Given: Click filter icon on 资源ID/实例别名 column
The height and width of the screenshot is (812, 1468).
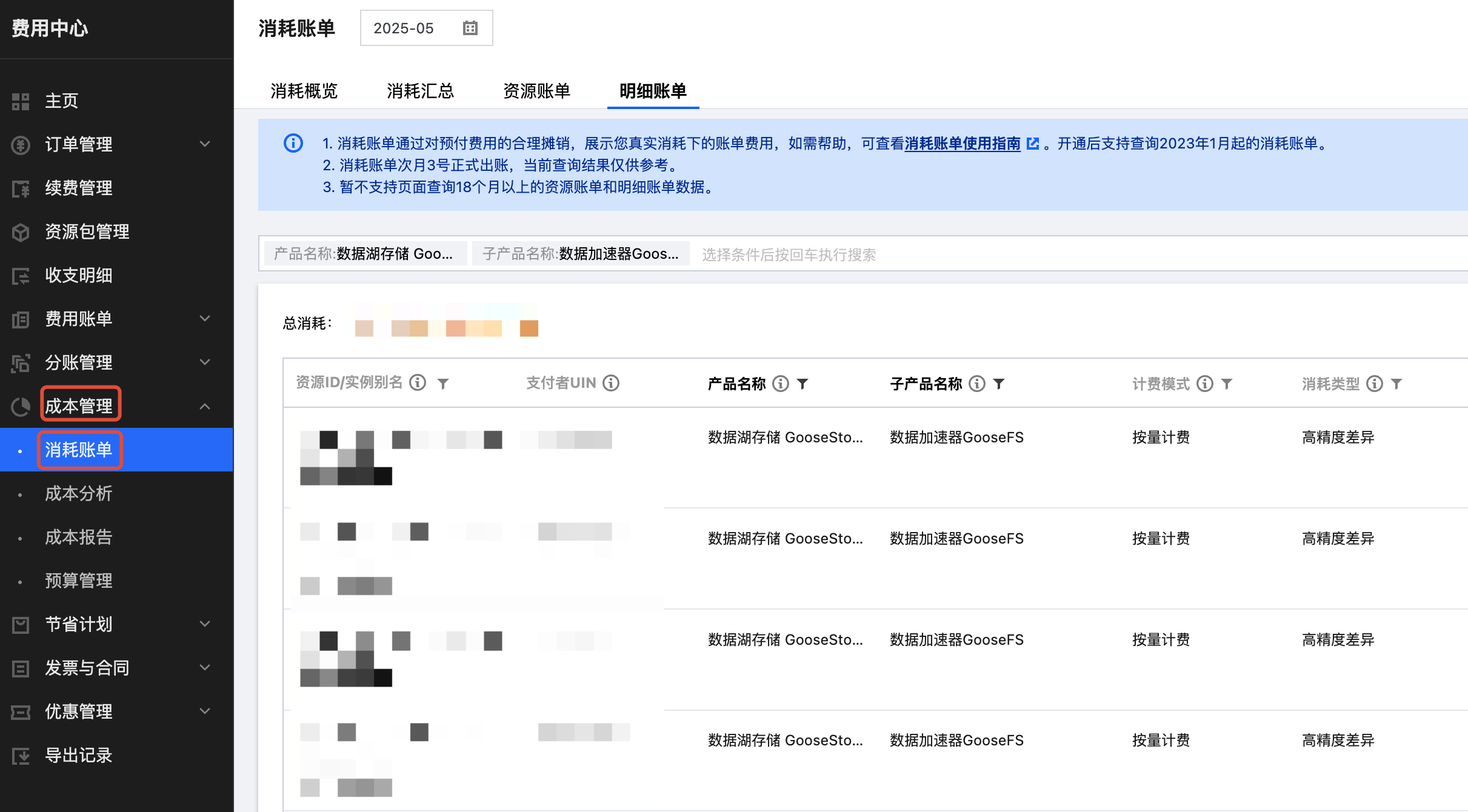Looking at the screenshot, I should tap(443, 384).
